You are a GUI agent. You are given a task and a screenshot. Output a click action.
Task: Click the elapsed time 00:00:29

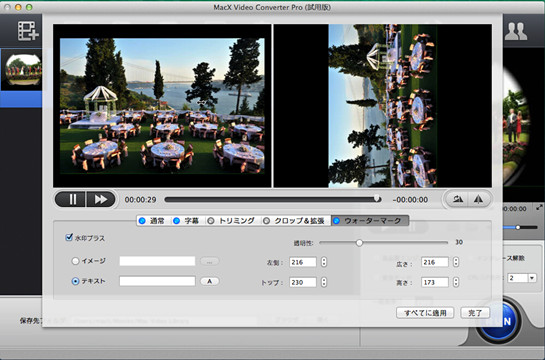(x=140, y=200)
